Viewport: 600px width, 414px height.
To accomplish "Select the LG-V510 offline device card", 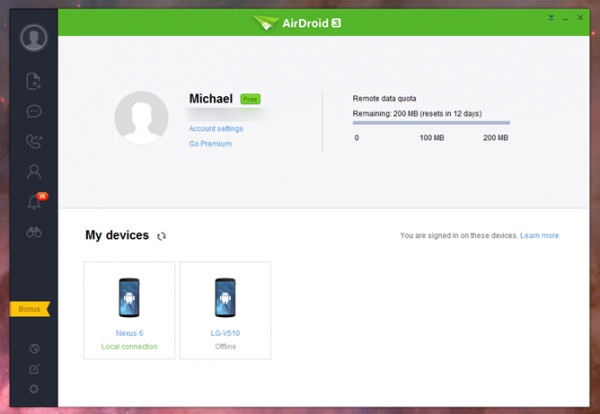I will 225,309.
